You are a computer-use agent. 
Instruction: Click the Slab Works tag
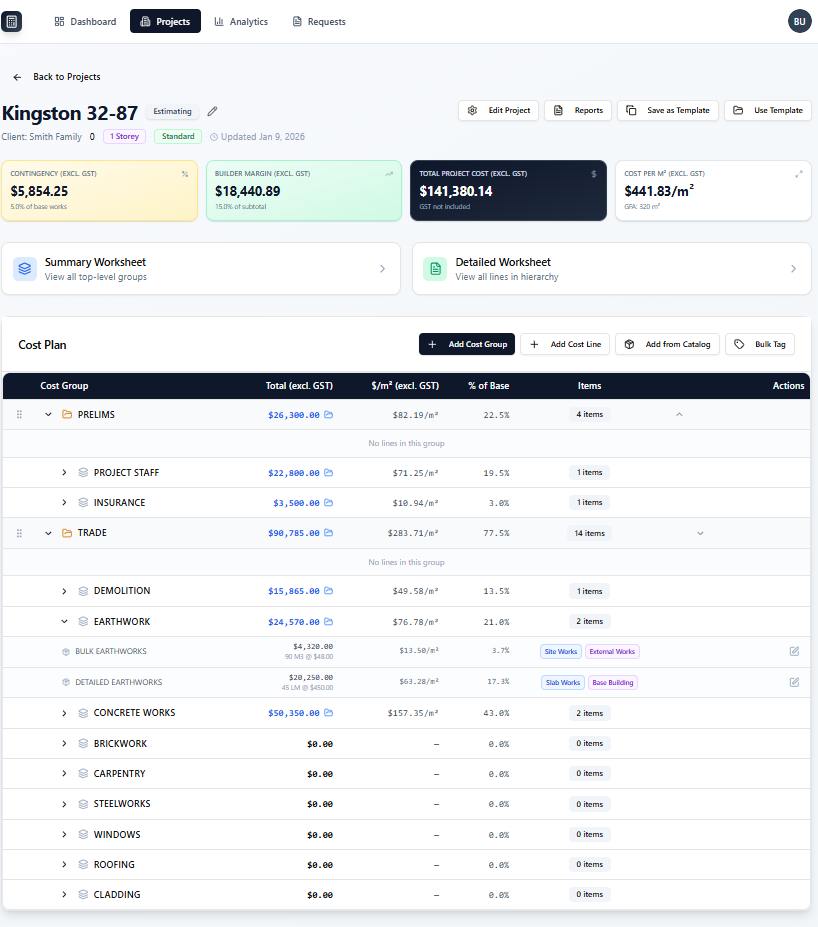[563, 682]
